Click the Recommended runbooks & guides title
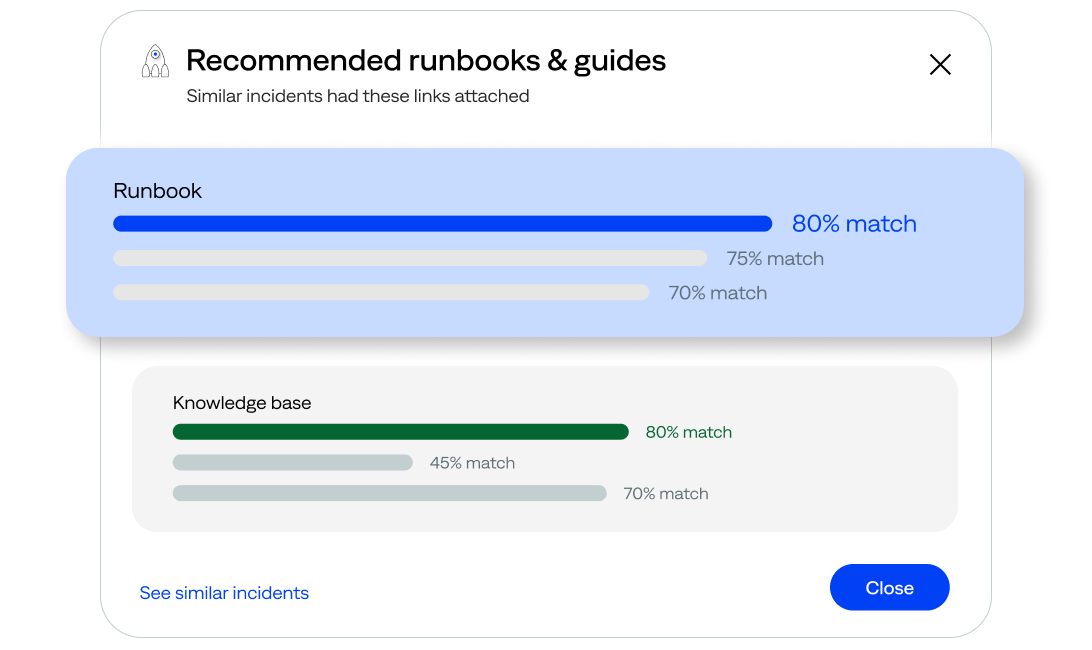 [x=426, y=60]
